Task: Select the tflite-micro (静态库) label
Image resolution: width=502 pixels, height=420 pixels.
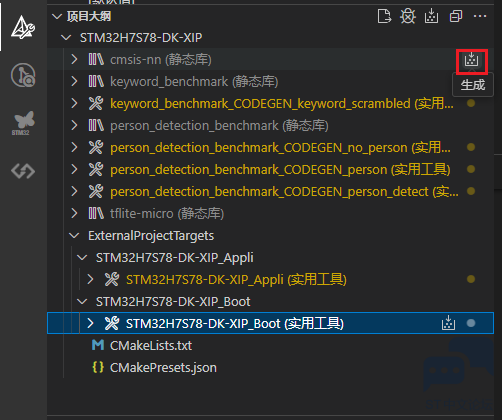Action: (x=167, y=213)
